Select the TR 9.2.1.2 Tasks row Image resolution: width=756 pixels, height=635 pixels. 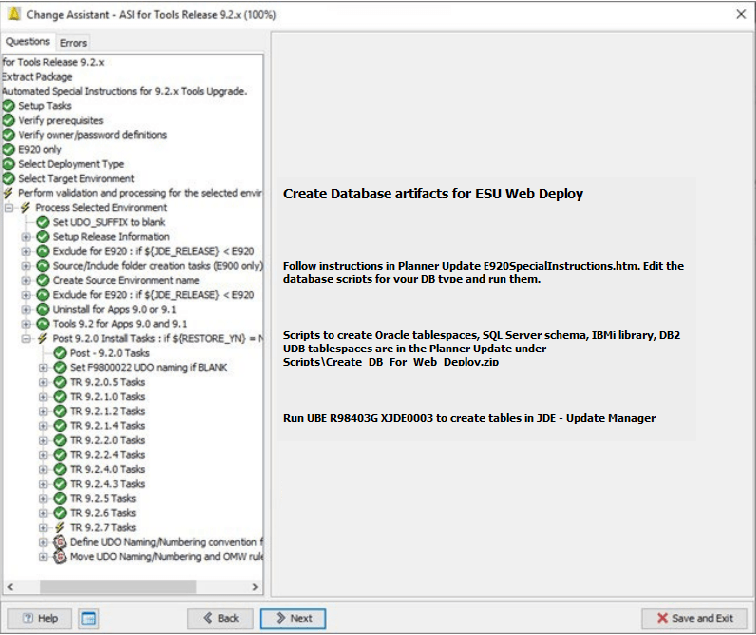108,411
